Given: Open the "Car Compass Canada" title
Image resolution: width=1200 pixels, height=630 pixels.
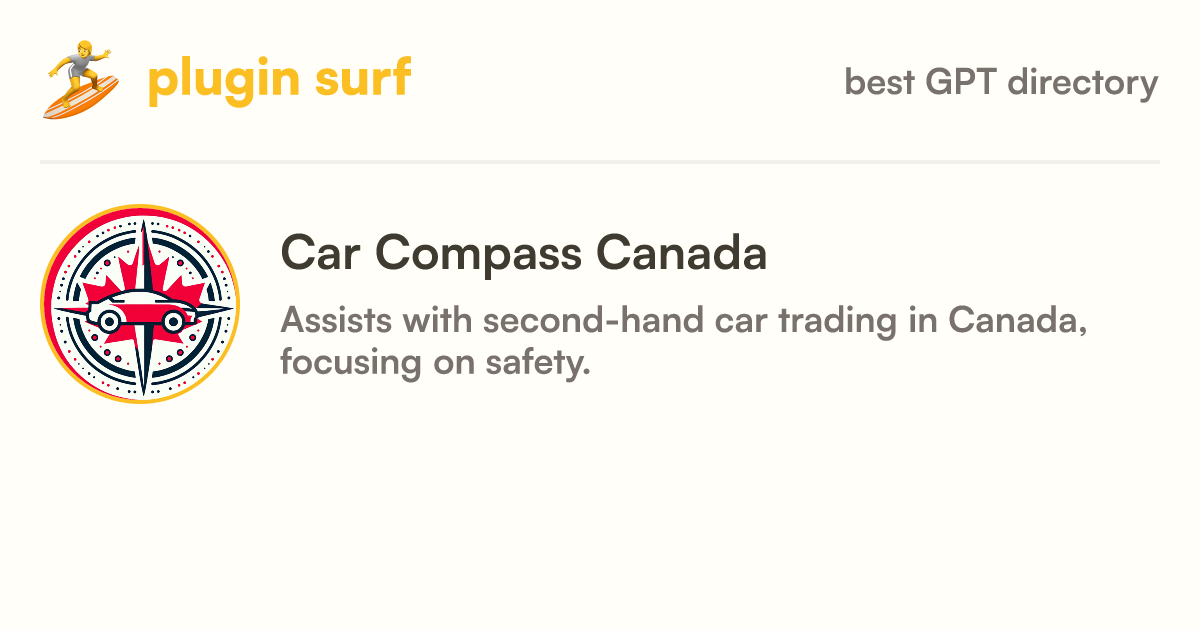Looking at the screenshot, I should click(x=524, y=254).
